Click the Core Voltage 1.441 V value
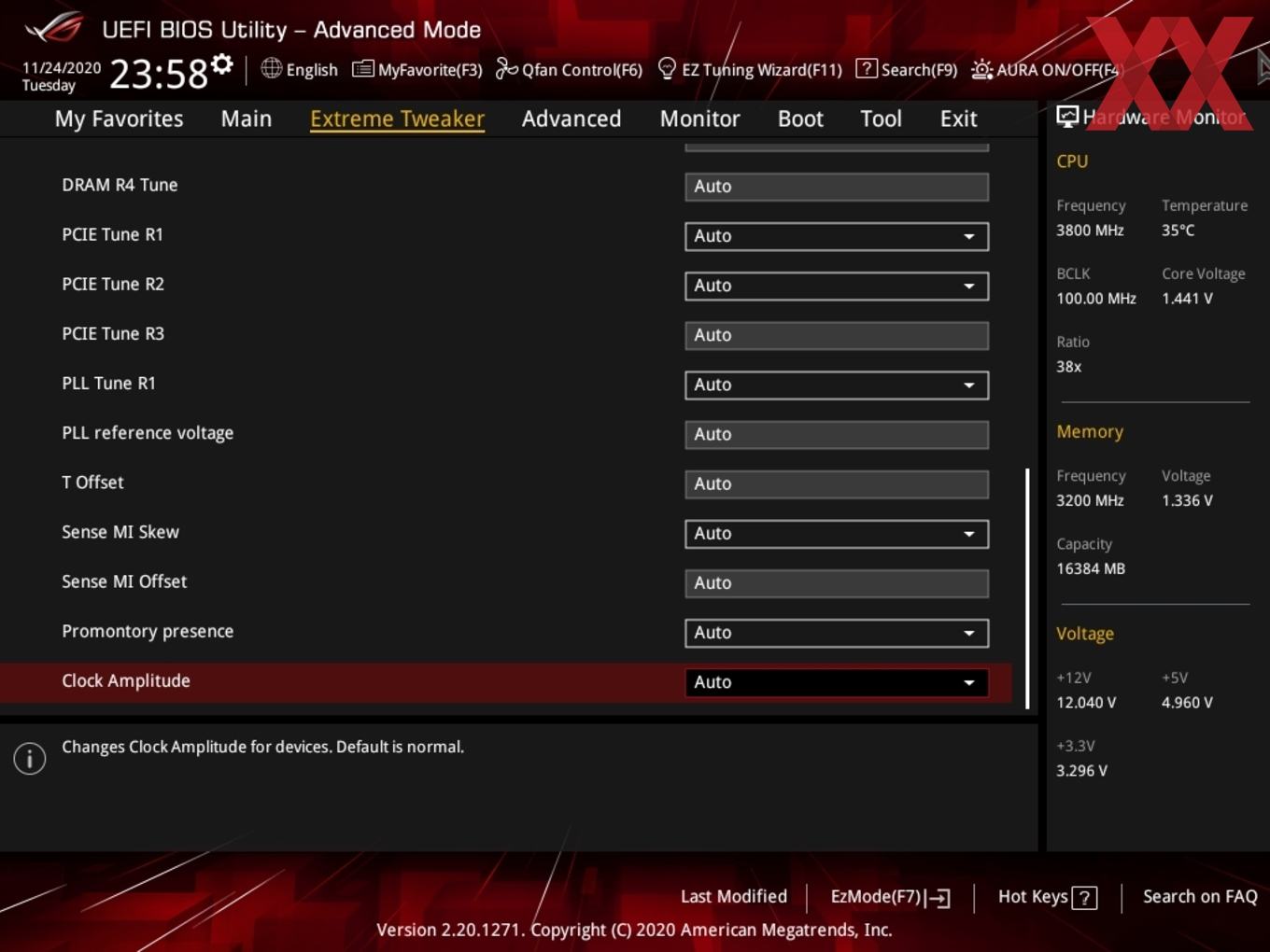 (x=1187, y=299)
